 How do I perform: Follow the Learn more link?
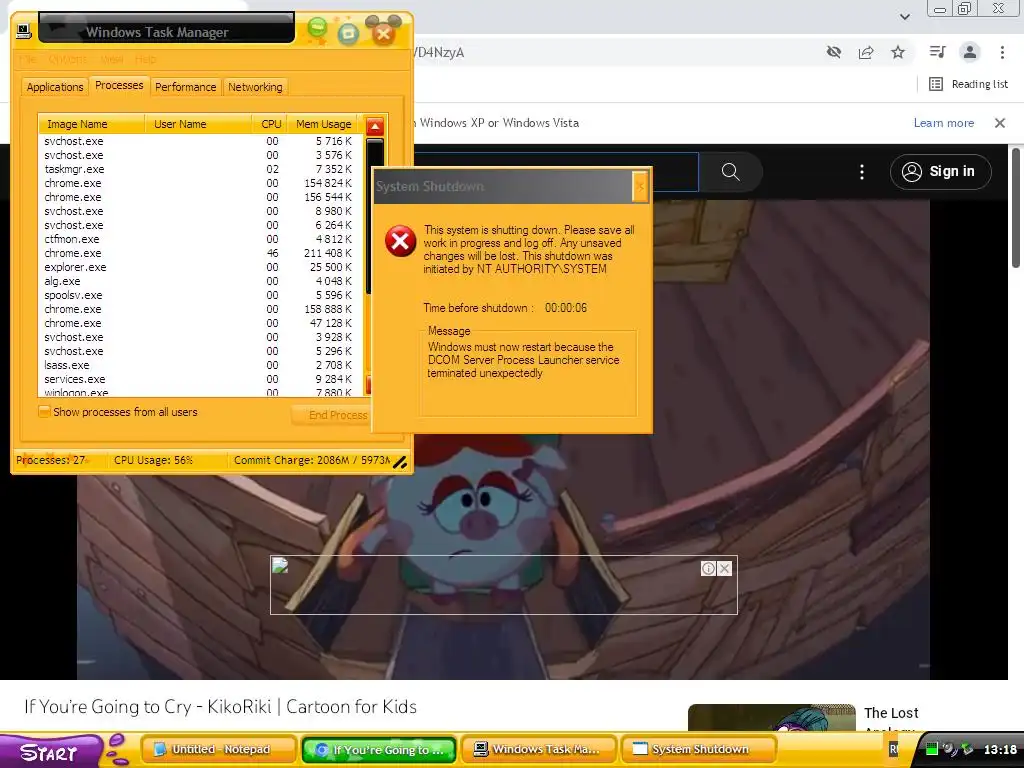[x=944, y=123]
